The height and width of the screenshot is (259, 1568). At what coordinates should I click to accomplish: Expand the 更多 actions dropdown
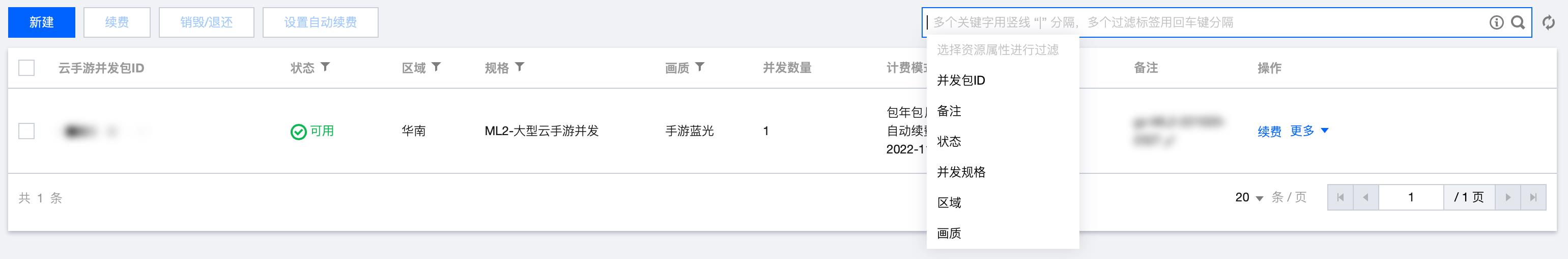[1309, 131]
